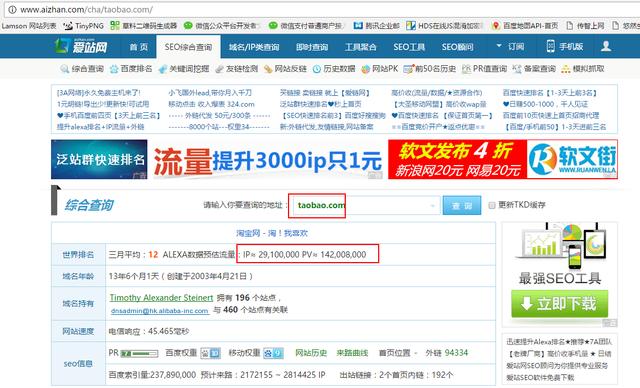
Task: Open the 前50名历史 tool
Action: (x=429, y=69)
